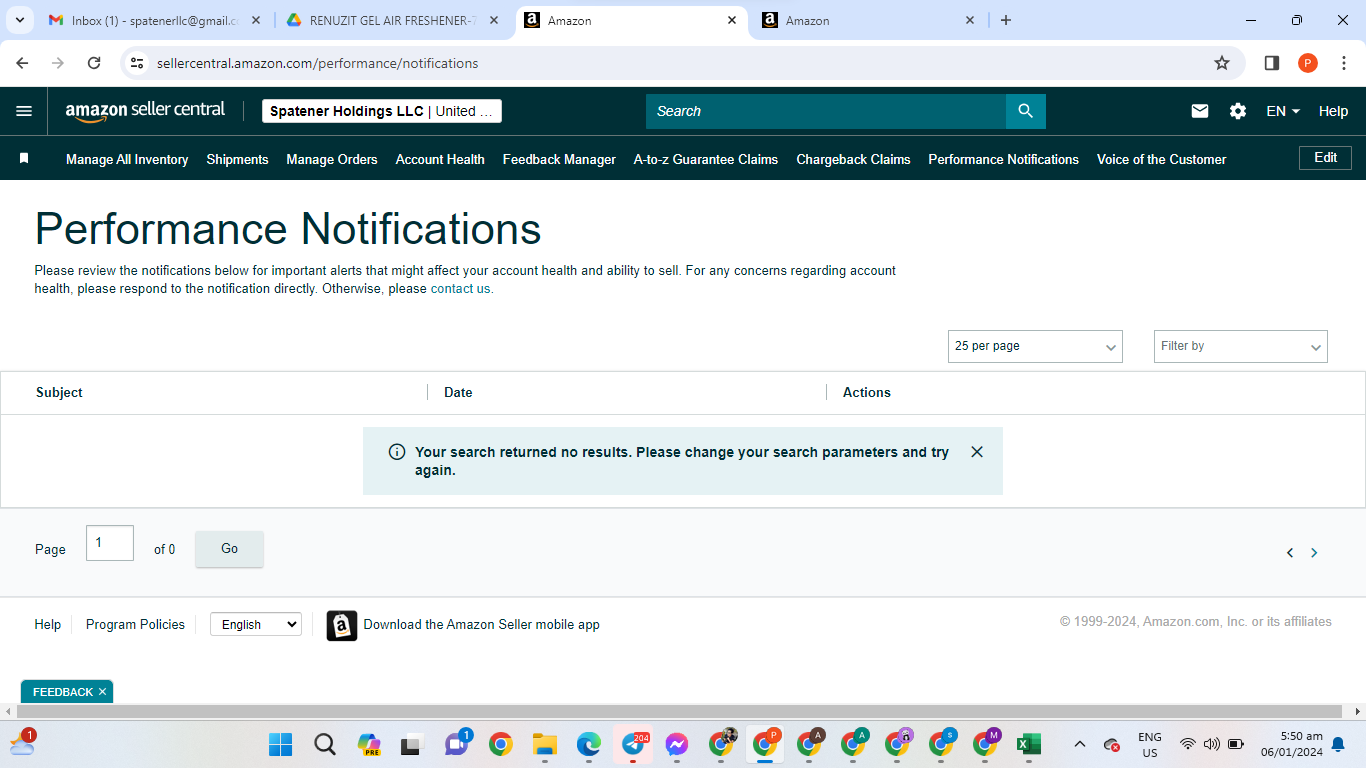Open the settings gear icon

1238,111
